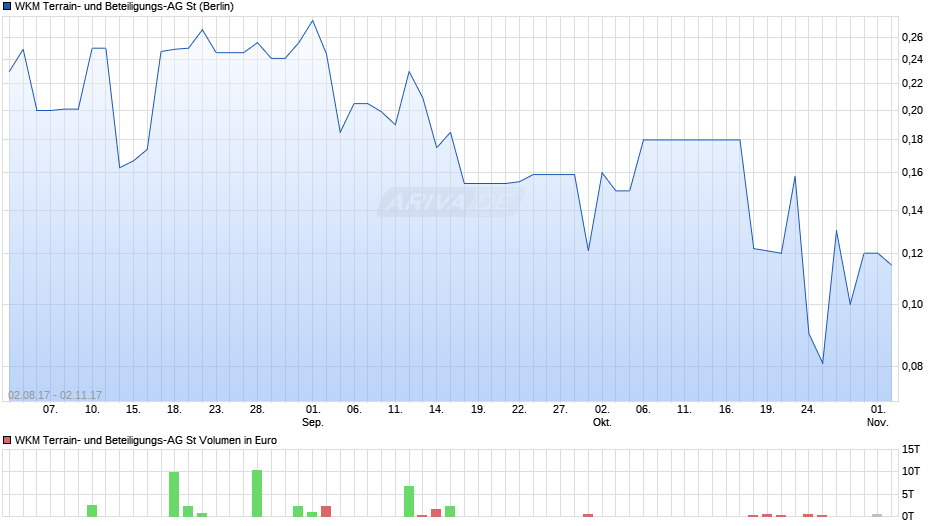Click the 0,16 price axis label
The height and width of the screenshot is (526, 940).
pyautogui.click(x=912, y=173)
